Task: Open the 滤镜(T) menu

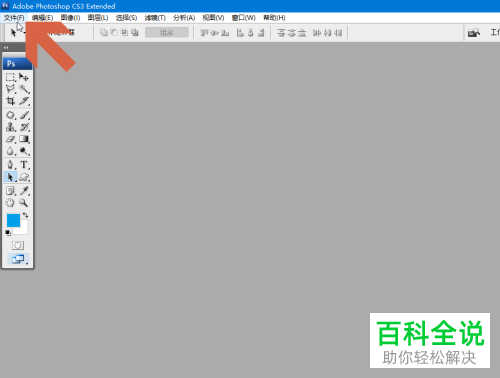Action: [x=155, y=18]
